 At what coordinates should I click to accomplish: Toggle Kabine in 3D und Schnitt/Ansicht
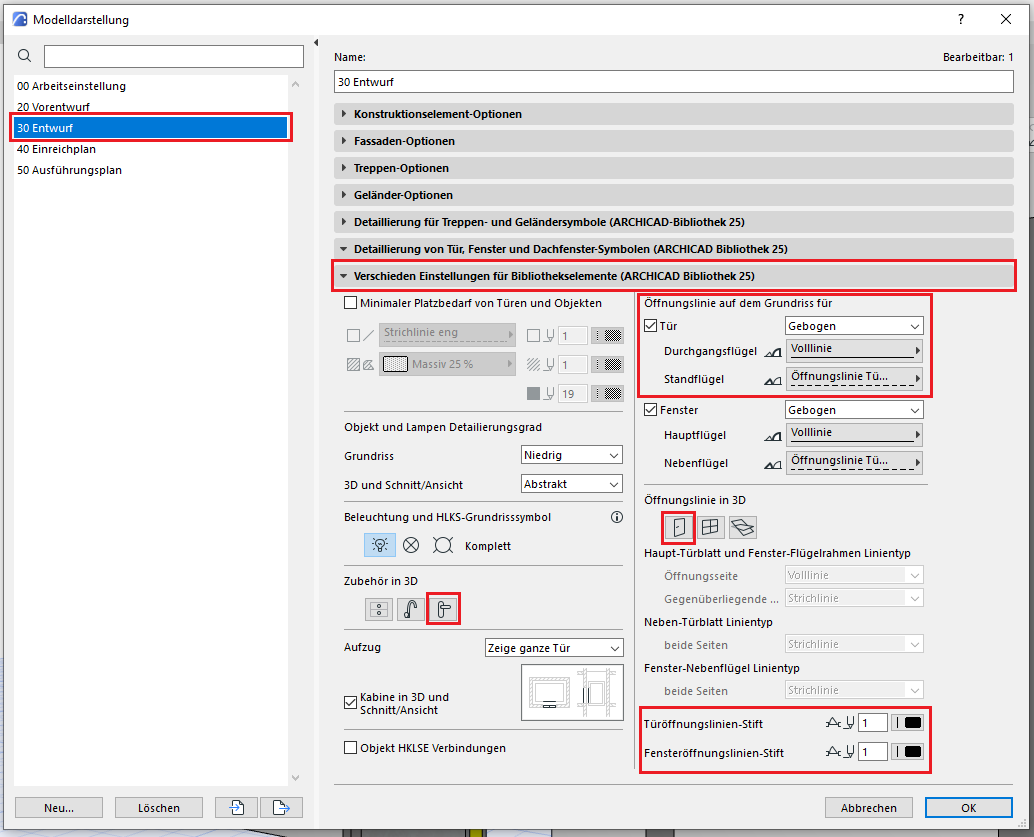pos(350,703)
